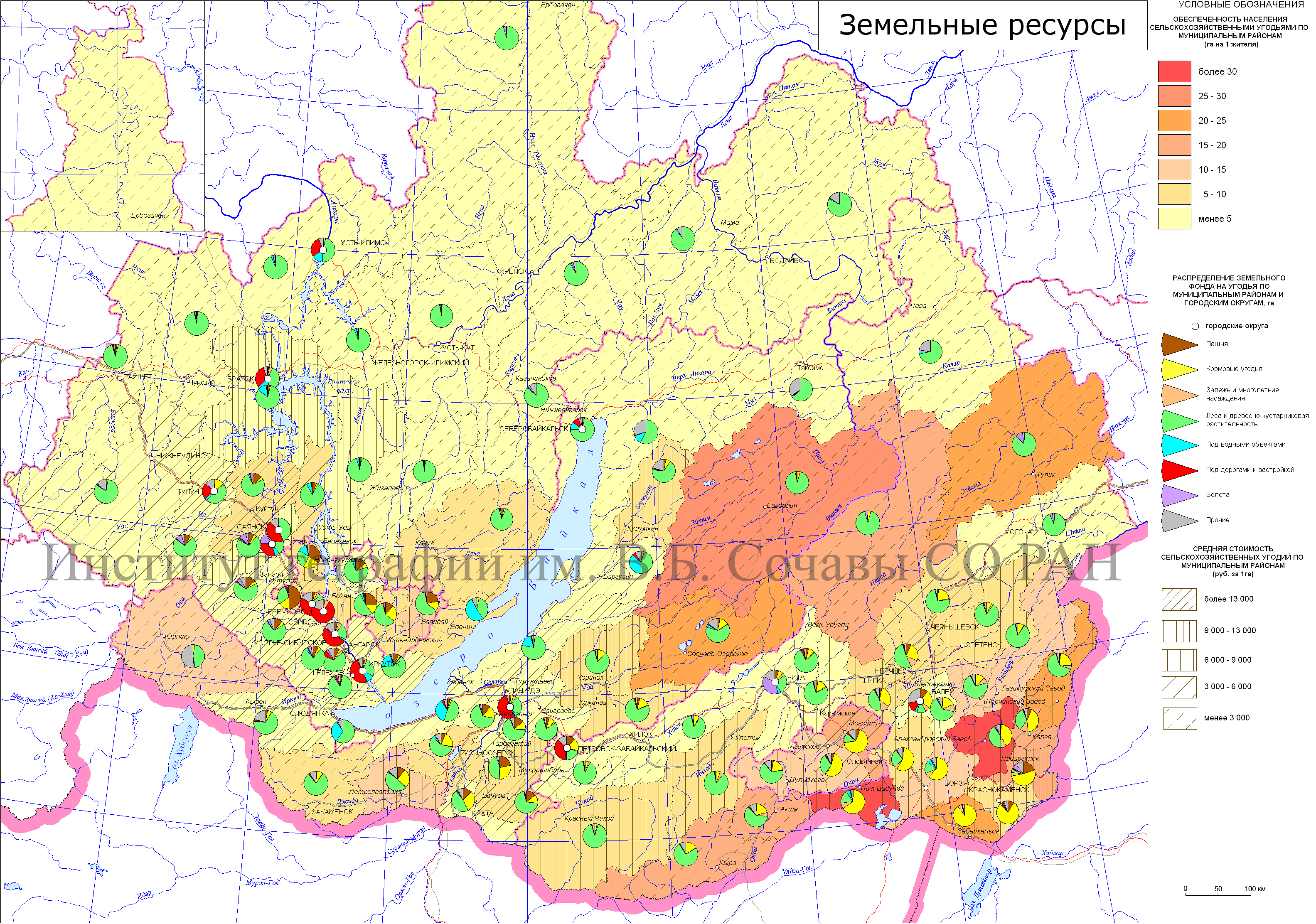Click the '6 000 - 9 000' hatch box

1179,660
